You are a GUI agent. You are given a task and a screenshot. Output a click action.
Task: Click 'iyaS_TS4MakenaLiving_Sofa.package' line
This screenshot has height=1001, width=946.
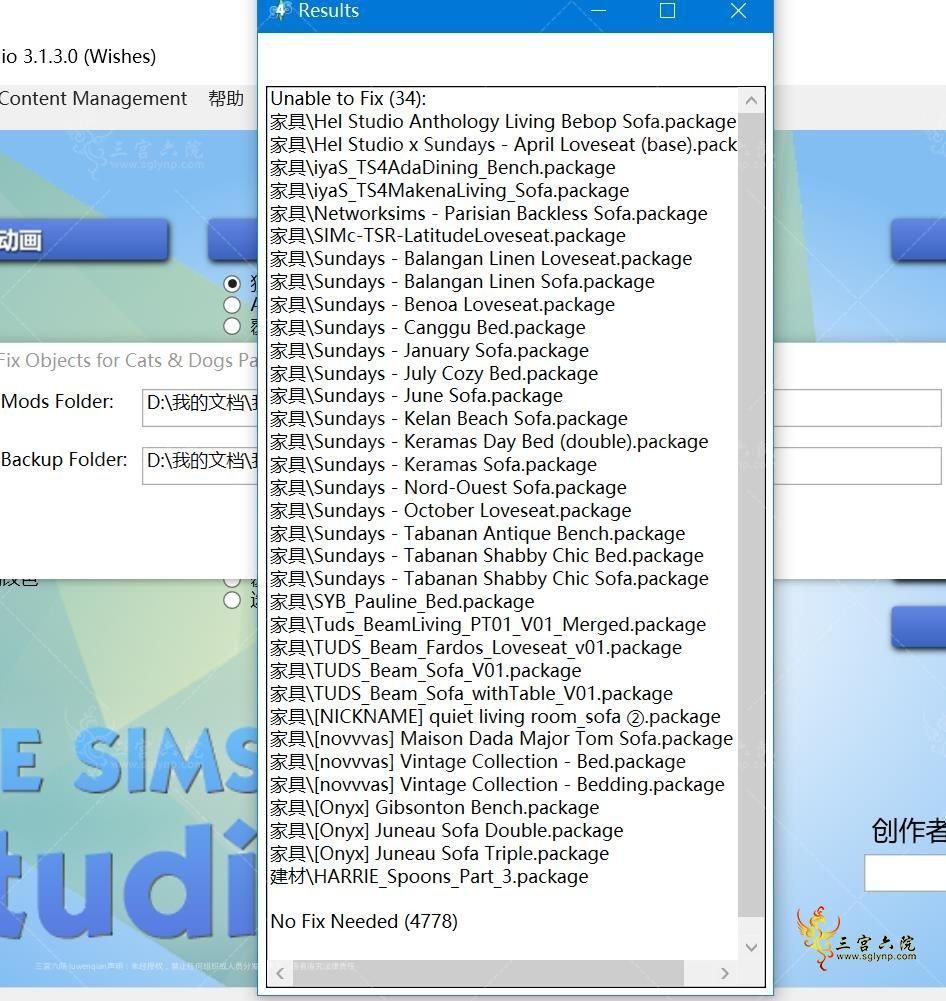pos(449,190)
